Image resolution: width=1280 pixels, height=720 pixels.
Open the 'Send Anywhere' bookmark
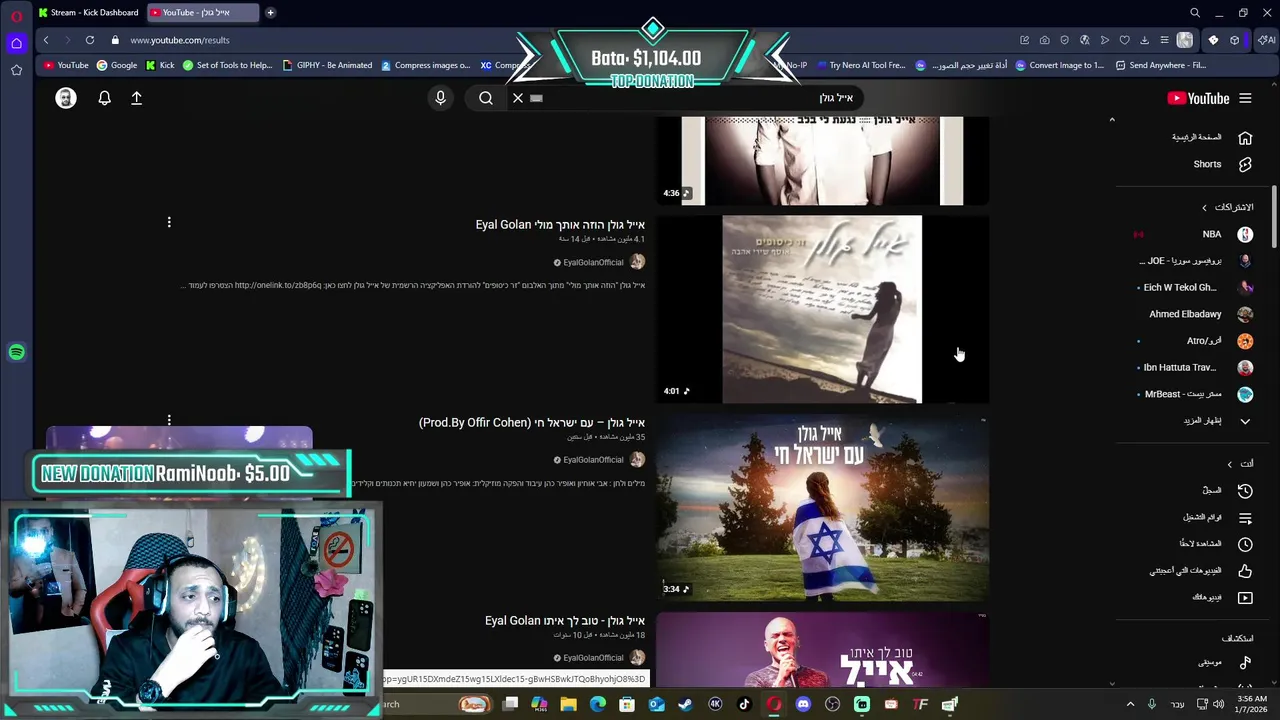point(1160,65)
